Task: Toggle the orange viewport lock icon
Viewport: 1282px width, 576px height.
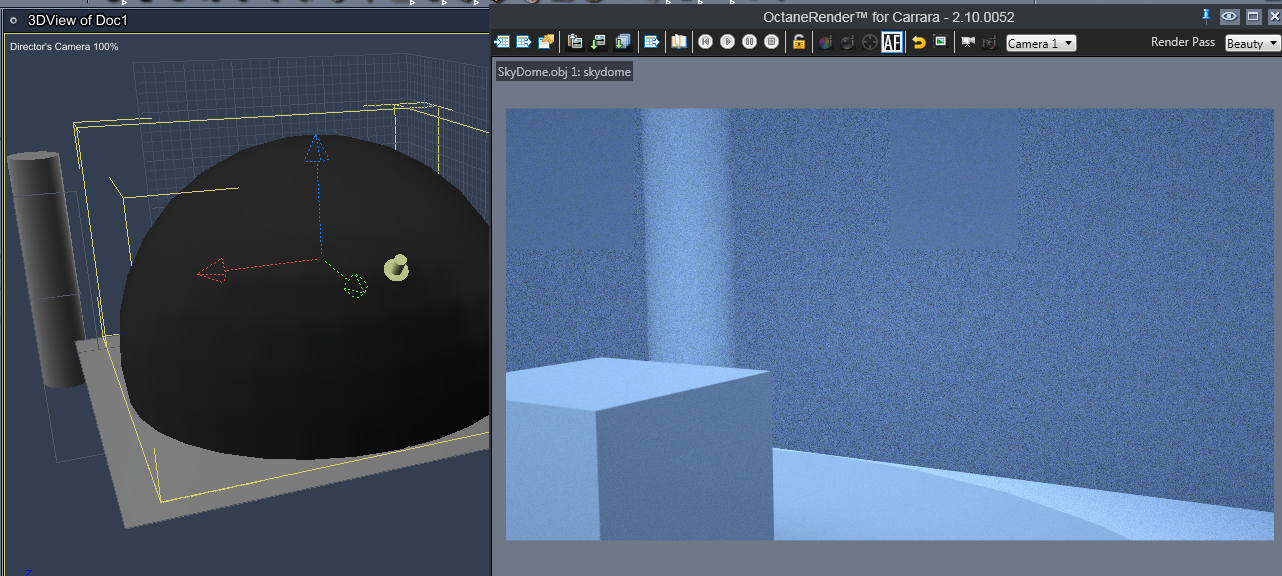Action: coord(799,42)
